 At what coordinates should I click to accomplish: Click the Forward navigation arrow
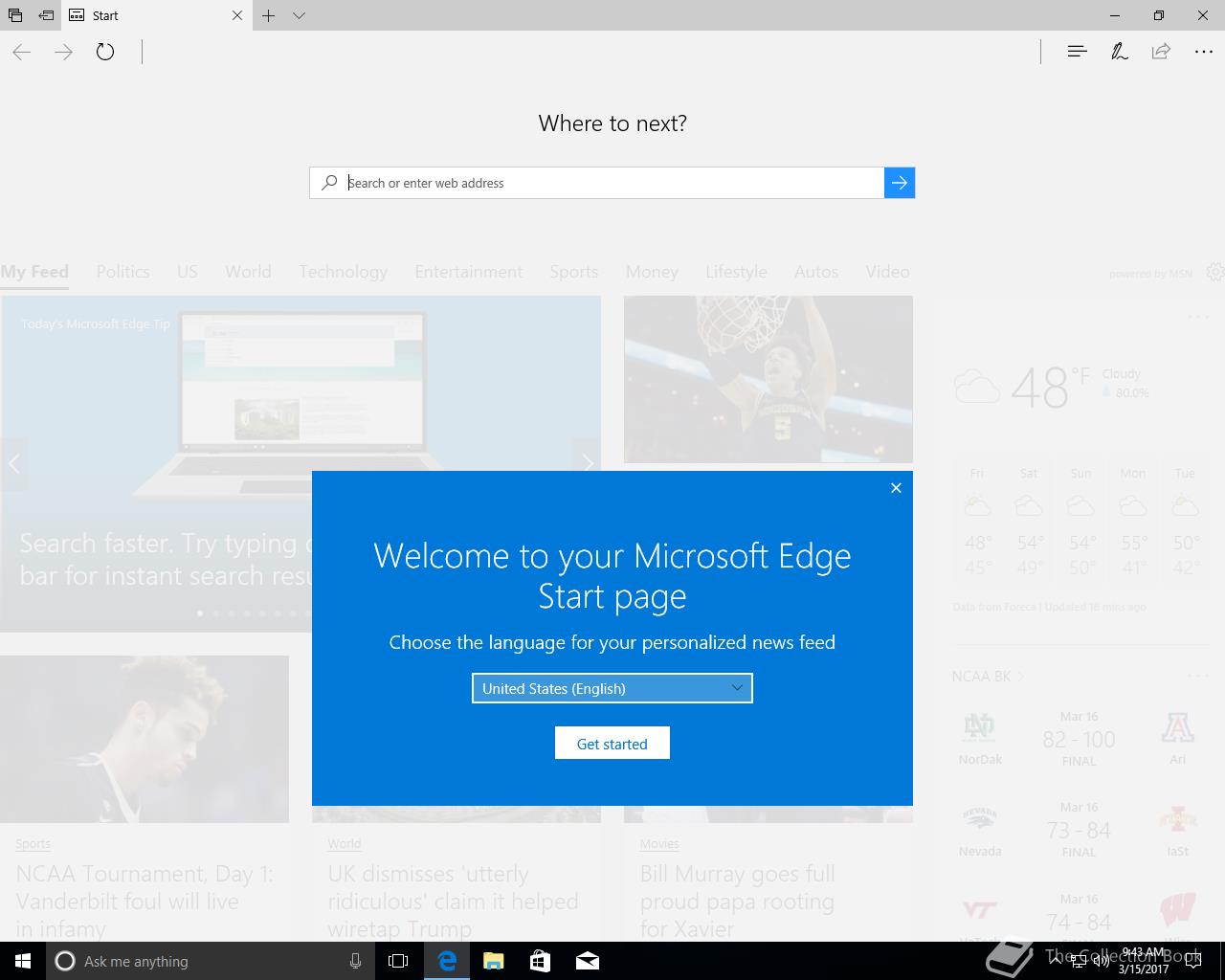64,52
